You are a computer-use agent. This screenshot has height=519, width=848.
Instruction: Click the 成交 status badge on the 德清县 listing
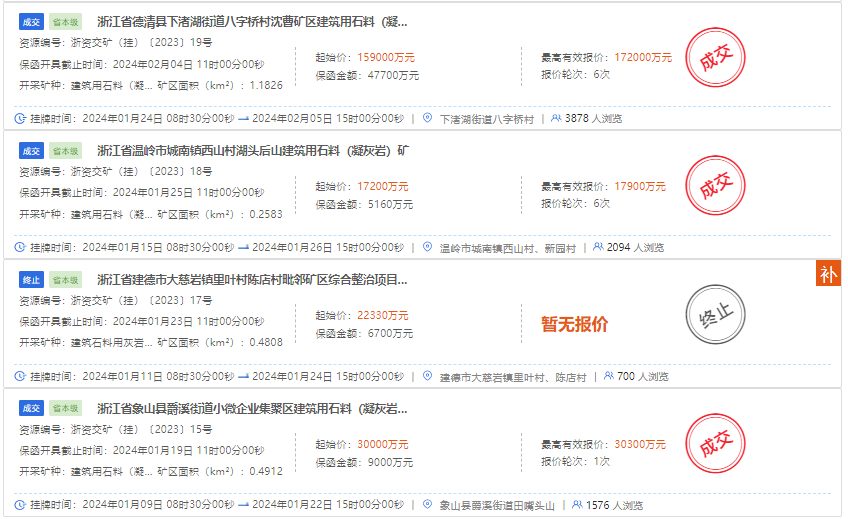coord(31,22)
